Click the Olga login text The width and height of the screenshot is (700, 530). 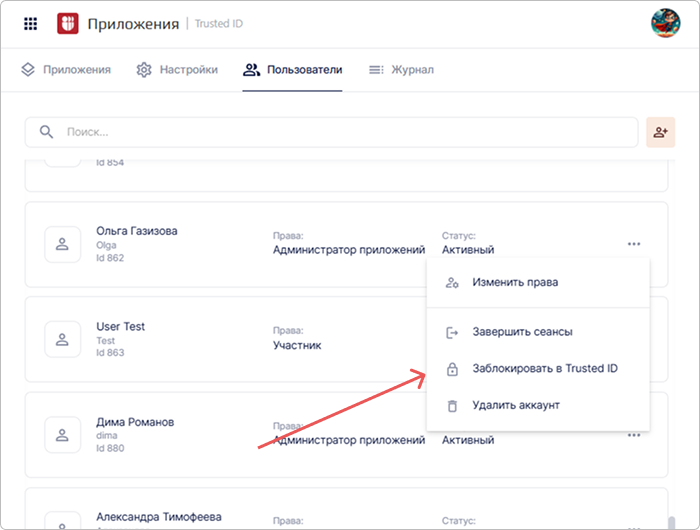[x=106, y=245]
